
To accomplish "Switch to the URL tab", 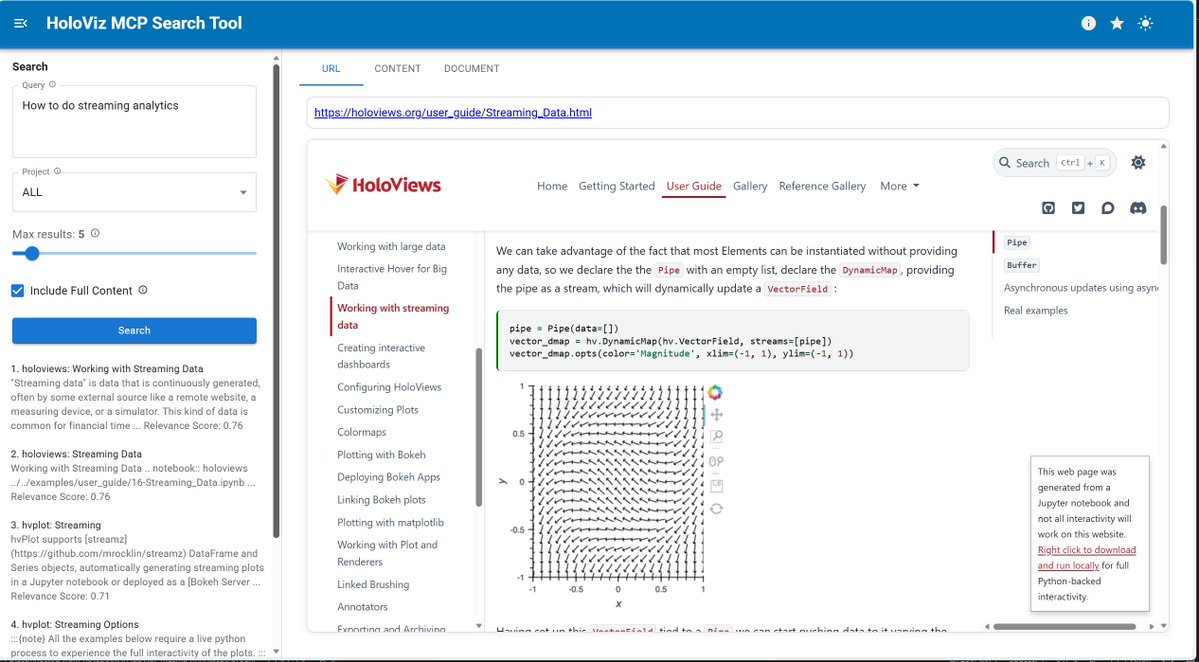I will [331, 68].
